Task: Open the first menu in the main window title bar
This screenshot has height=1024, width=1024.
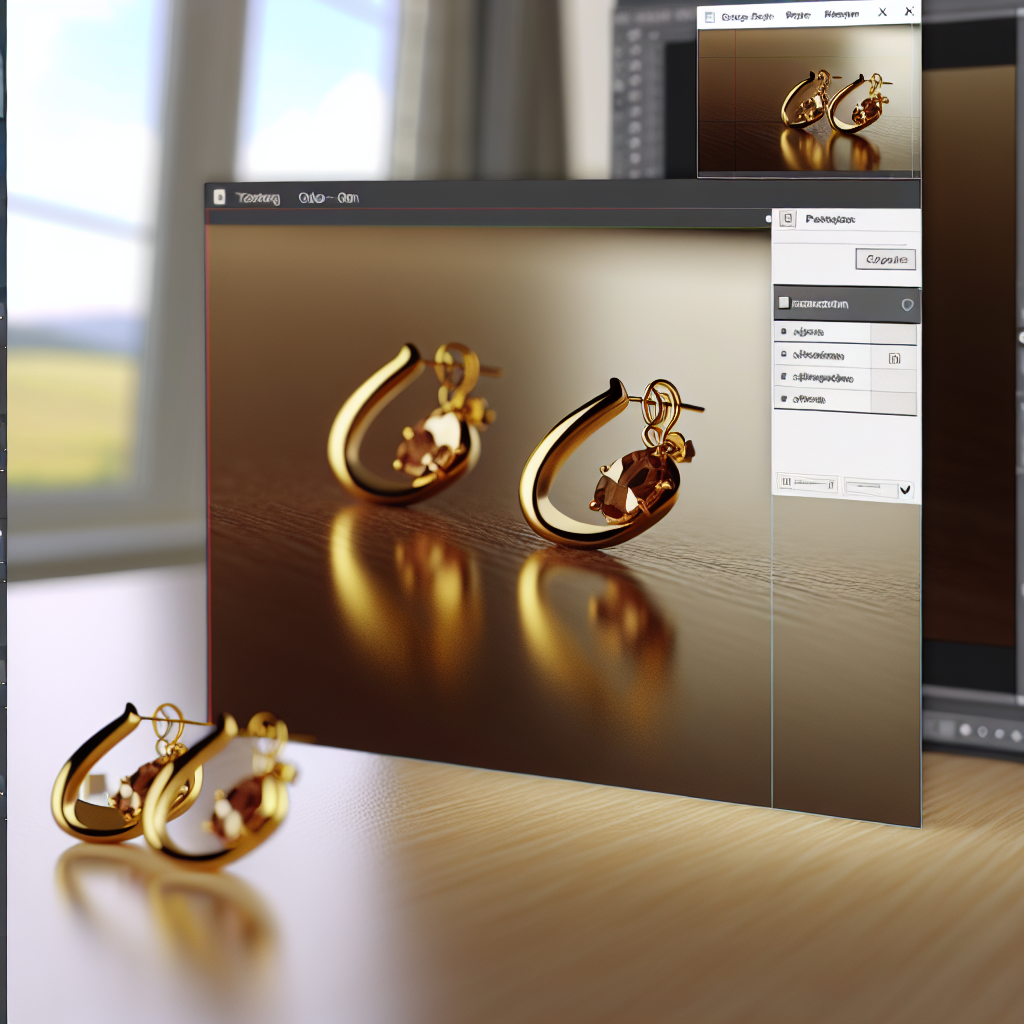Action: pyautogui.click(x=258, y=198)
